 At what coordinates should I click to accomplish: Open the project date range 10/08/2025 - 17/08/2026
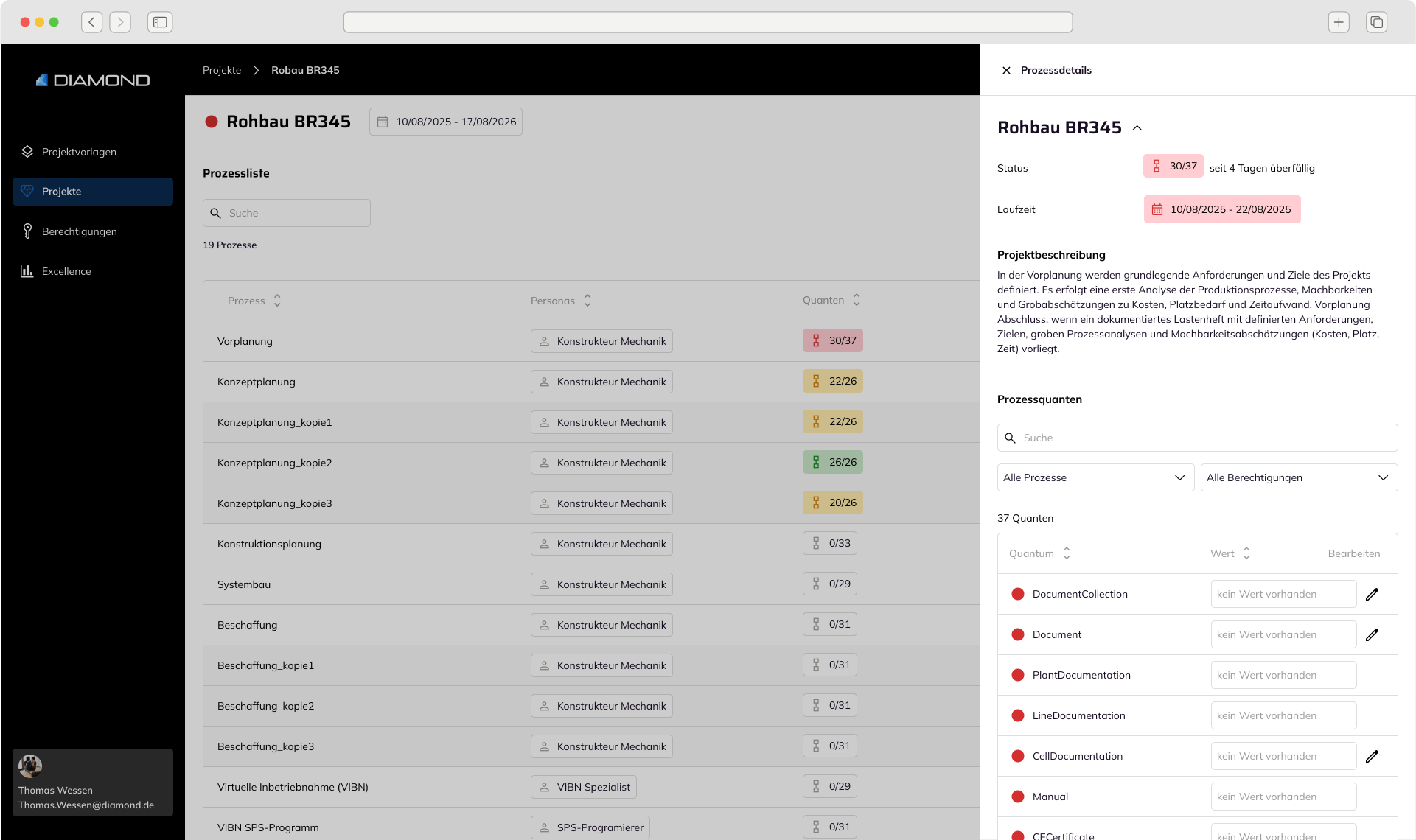point(446,122)
